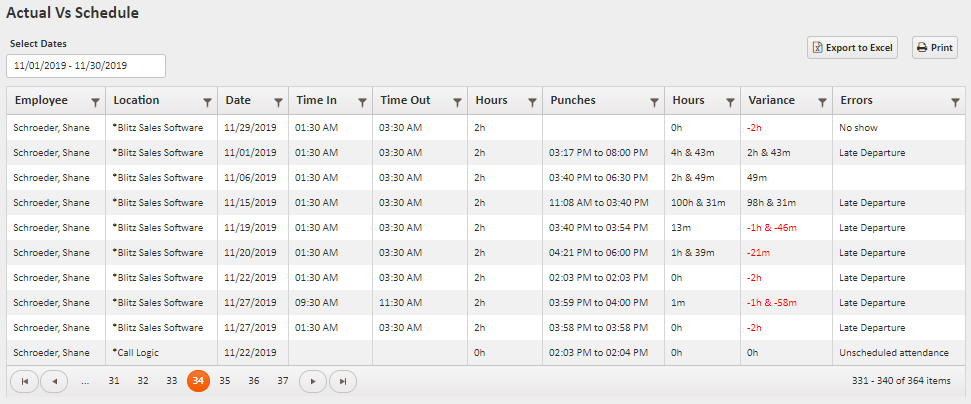The width and height of the screenshot is (971, 404).
Task: Open the Punches column filter icon
Action: point(655,102)
